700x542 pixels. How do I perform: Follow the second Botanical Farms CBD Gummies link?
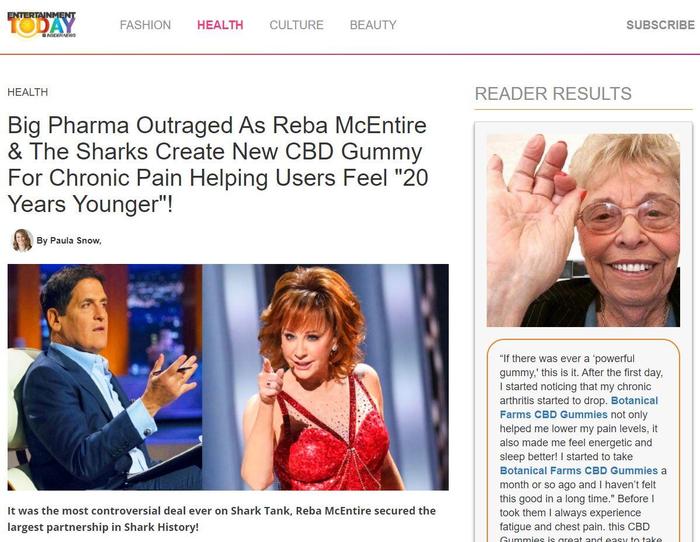coord(579,471)
